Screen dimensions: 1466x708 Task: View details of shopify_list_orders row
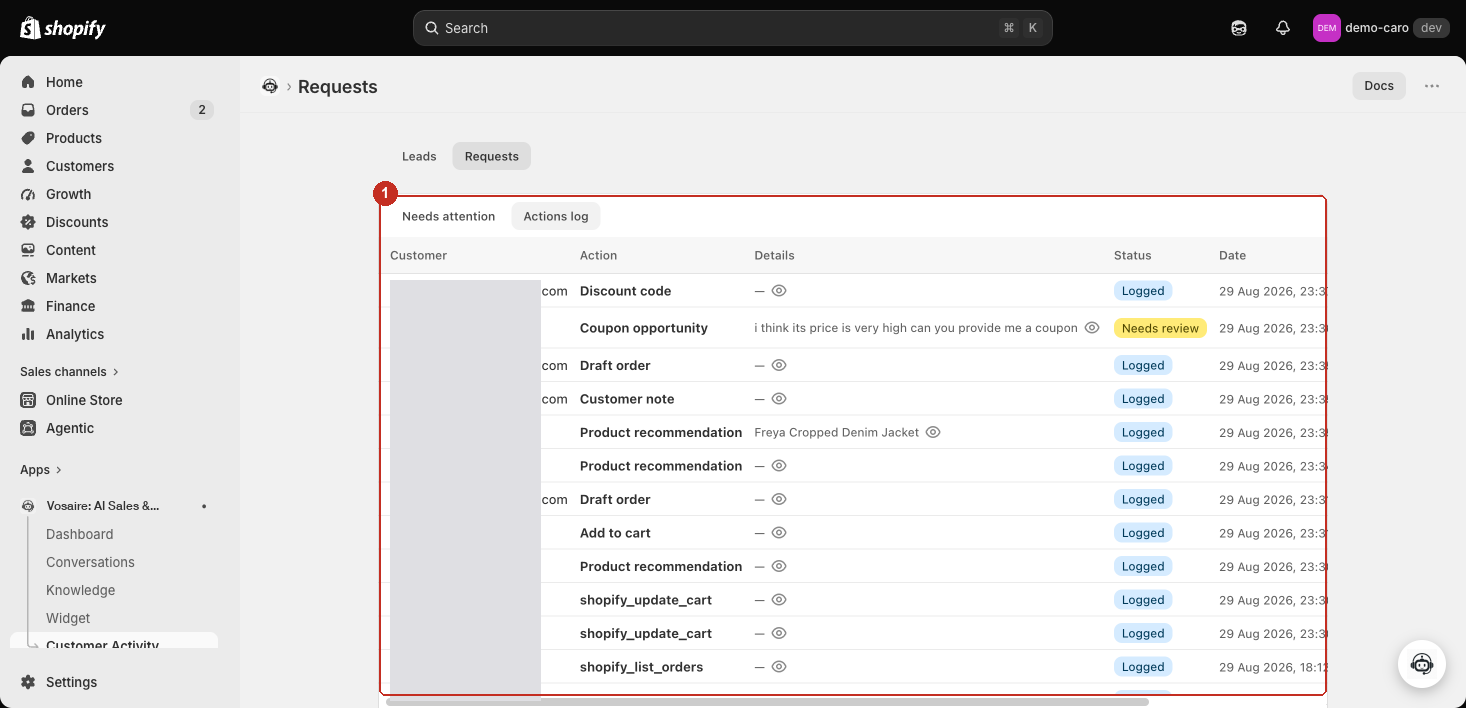coord(779,667)
